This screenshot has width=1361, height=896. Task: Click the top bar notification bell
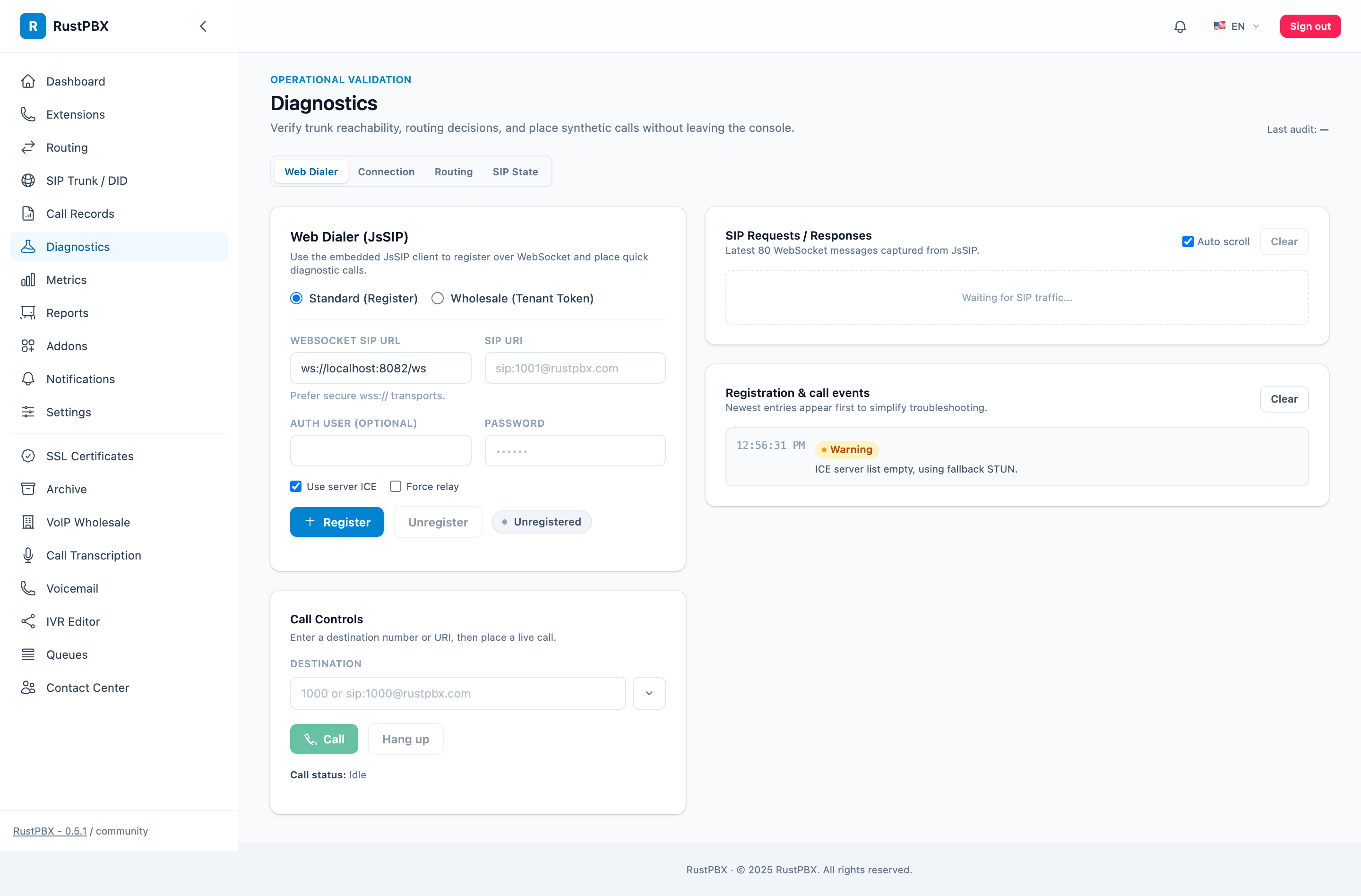(x=1180, y=26)
